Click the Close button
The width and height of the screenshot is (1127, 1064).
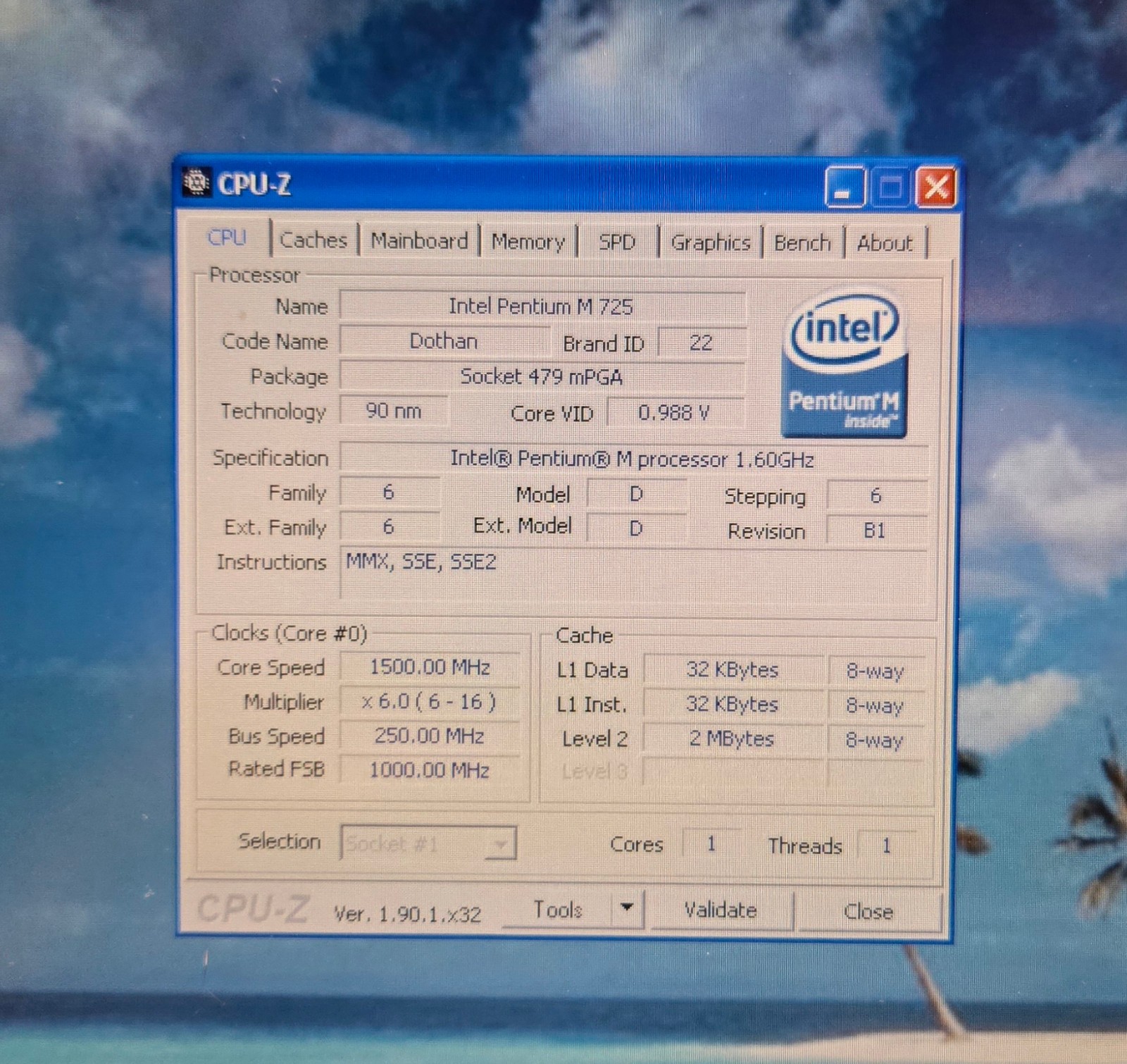tap(868, 912)
